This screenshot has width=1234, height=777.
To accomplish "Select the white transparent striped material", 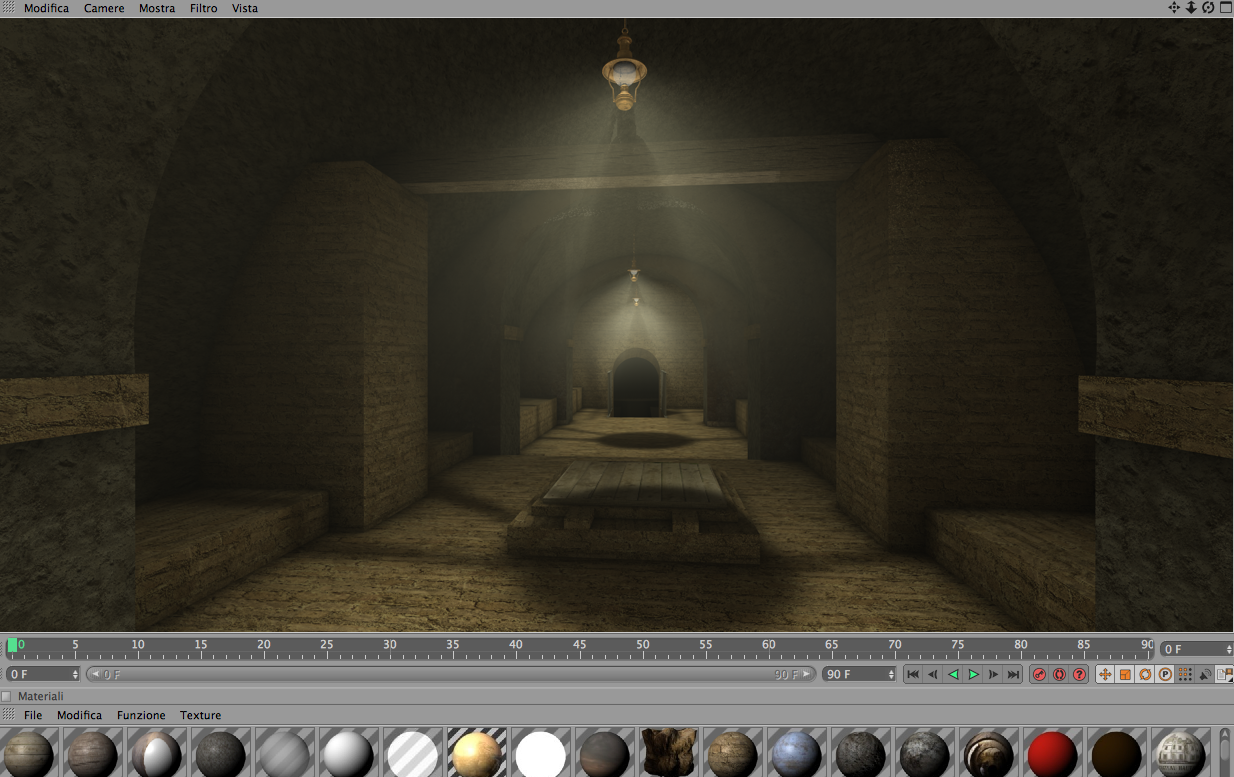I will [x=412, y=754].
